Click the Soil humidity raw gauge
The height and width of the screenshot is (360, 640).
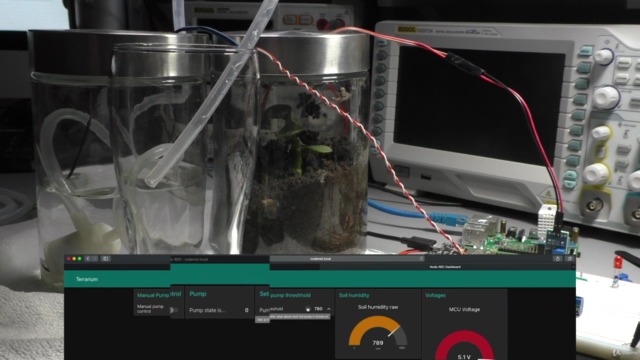[x=378, y=332]
